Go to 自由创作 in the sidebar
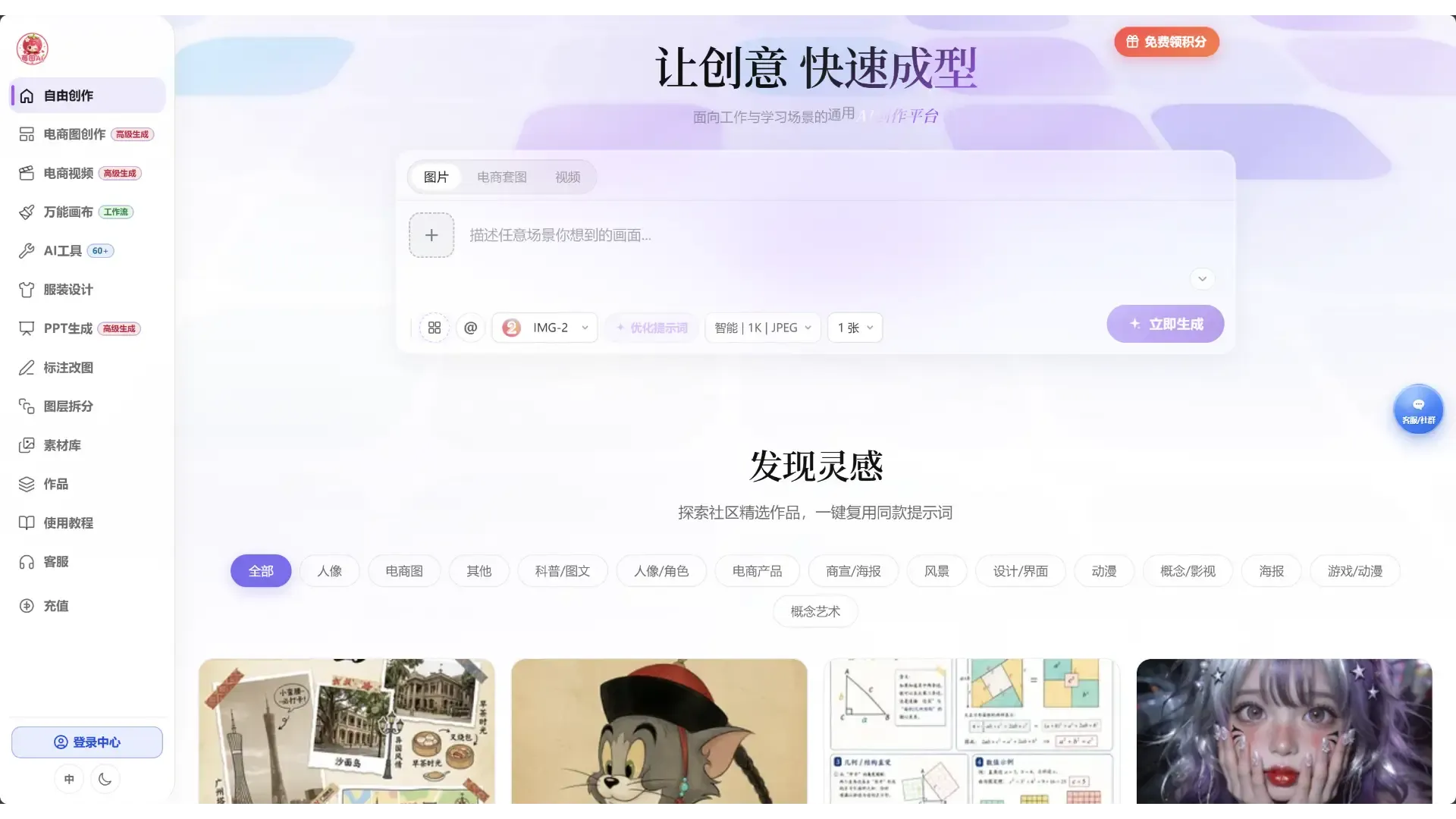Image resolution: width=1456 pixels, height=819 pixels. (x=87, y=96)
